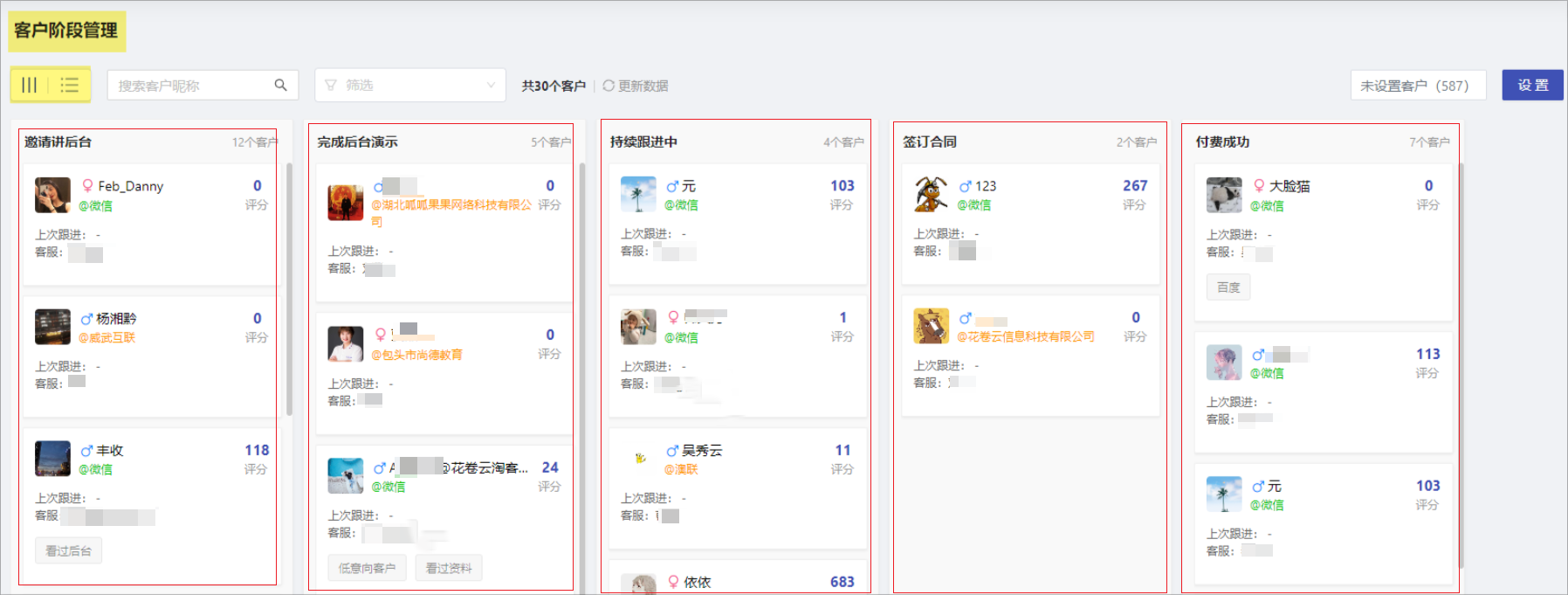Click the male gender icon beside 丰收
The image size is (1568, 595).
click(x=86, y=451)
